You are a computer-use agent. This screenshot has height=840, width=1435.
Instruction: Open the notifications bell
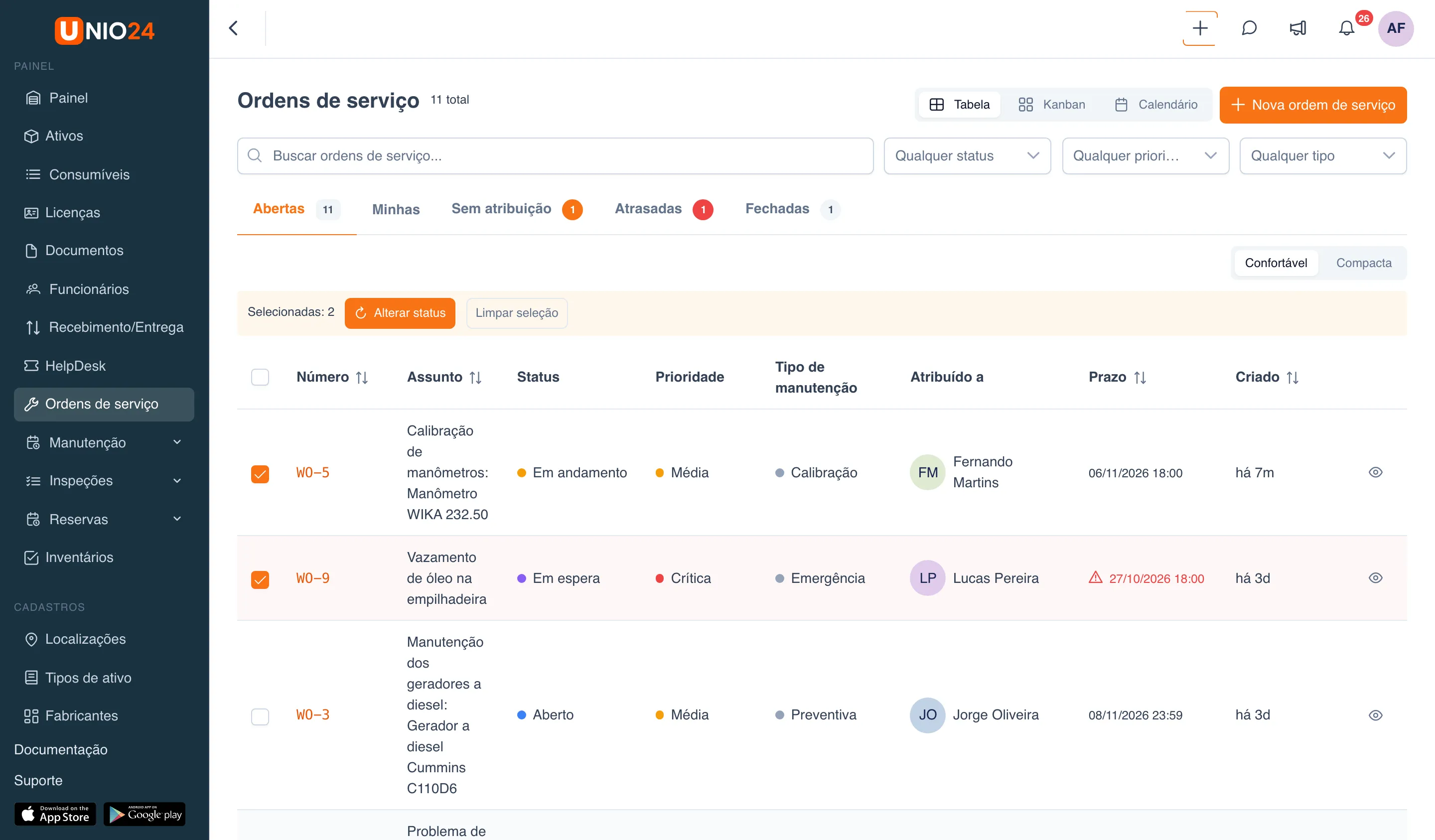1346,28
